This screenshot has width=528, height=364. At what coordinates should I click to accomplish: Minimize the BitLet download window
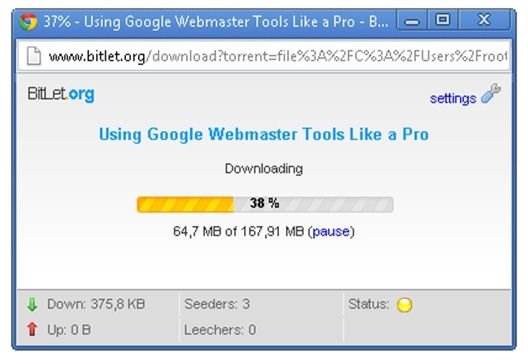click(x=412, y=20)
